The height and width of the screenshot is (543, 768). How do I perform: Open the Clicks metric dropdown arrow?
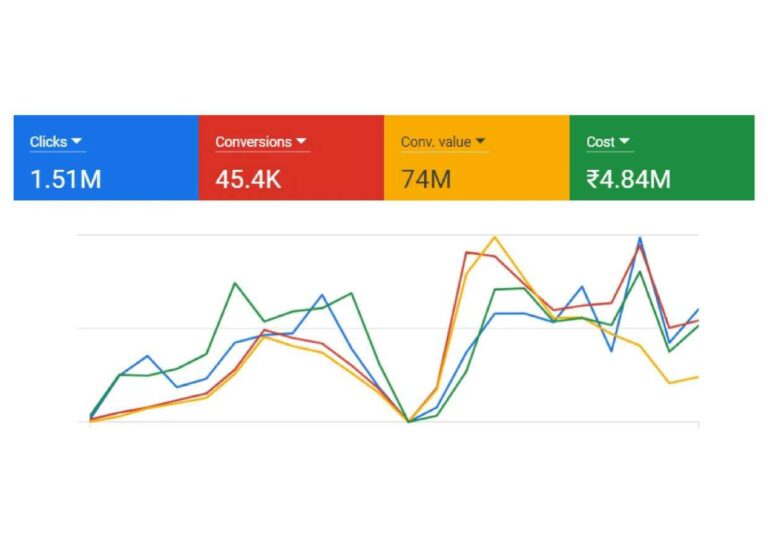77,142
